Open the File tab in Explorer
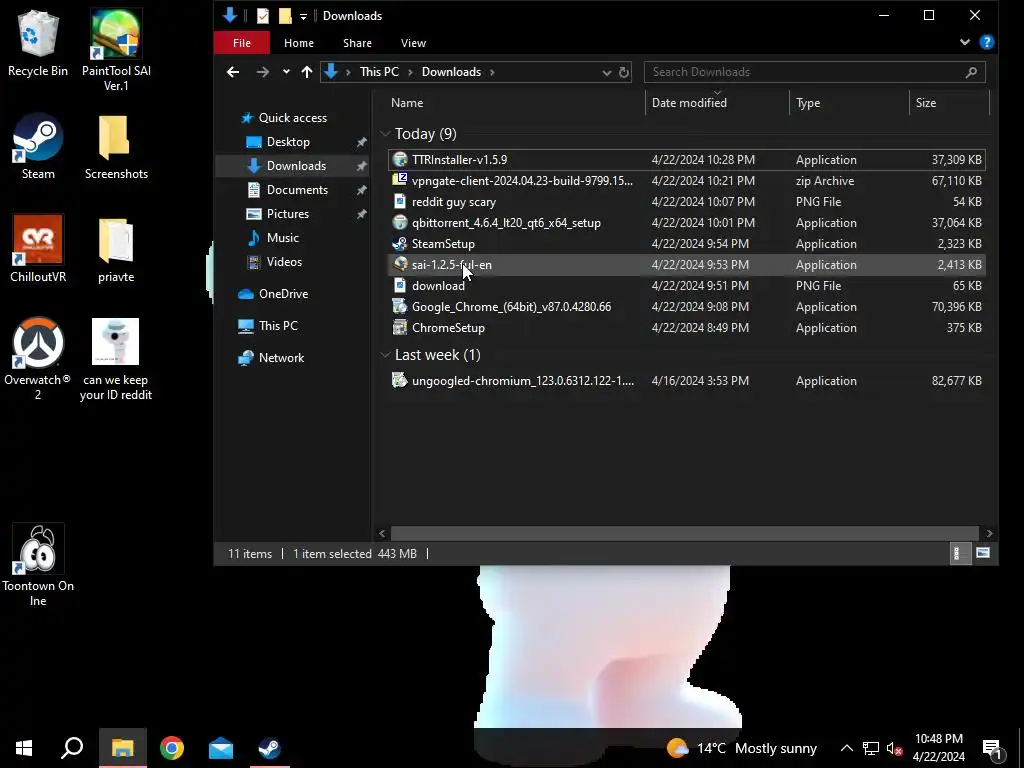The height and width of the screenshot is (768, 1024). (242, 43)
